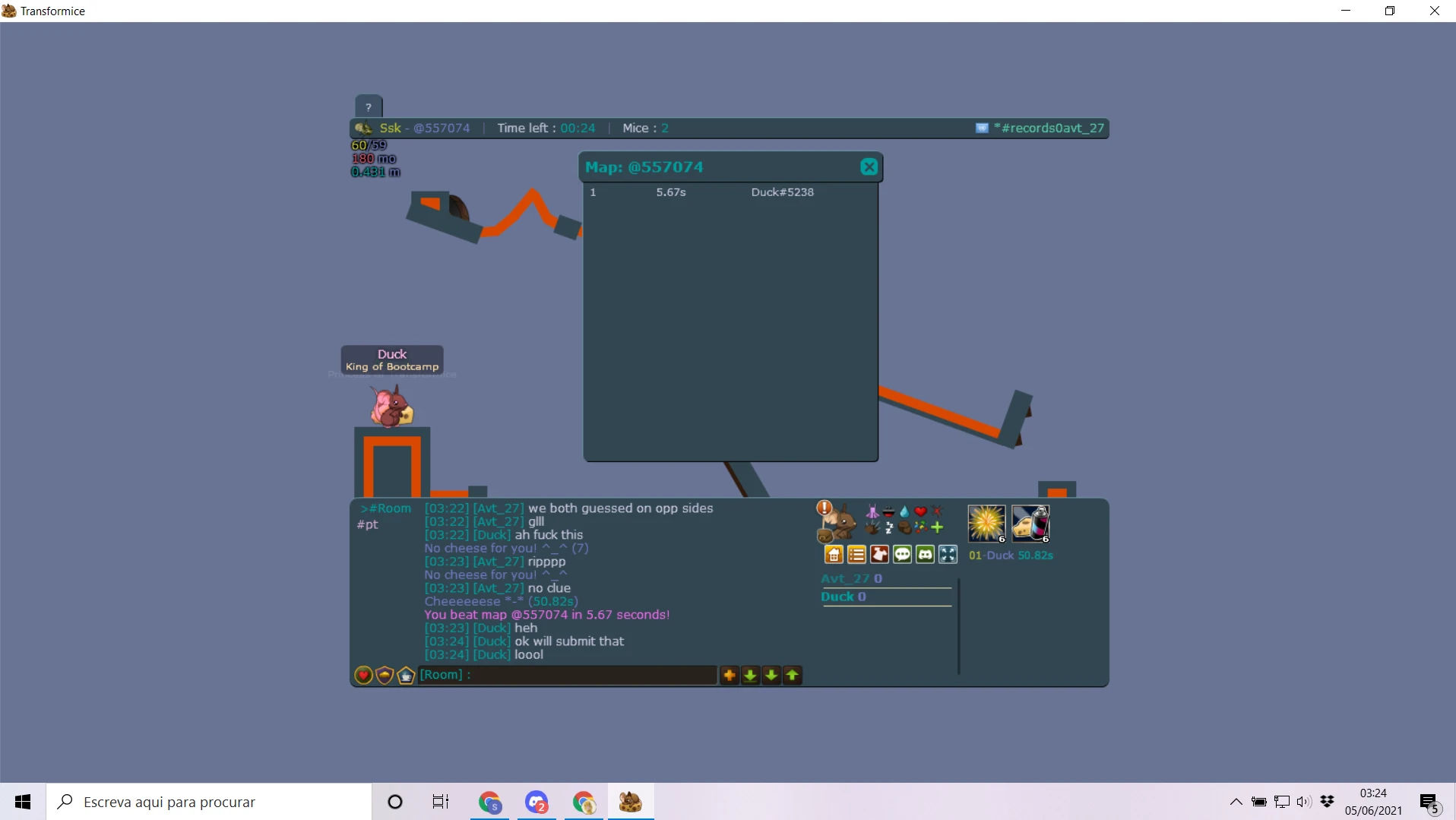Viewport: 1456px width, 820px height.
Task: Switch to Transformice taskbar icon
Action: coord(630,802)
